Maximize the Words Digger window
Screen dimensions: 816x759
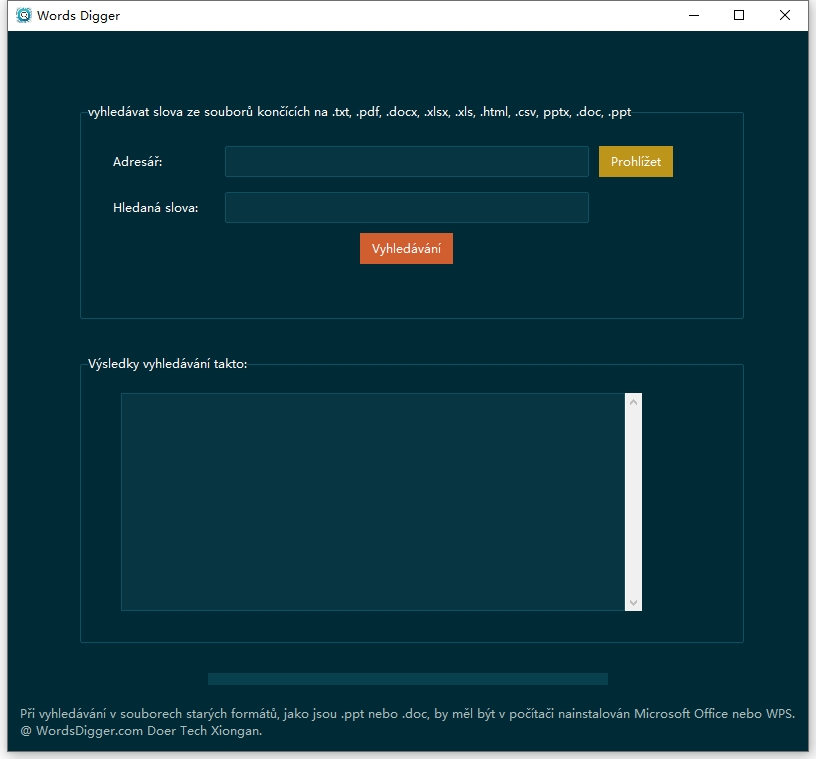[739, 15]
